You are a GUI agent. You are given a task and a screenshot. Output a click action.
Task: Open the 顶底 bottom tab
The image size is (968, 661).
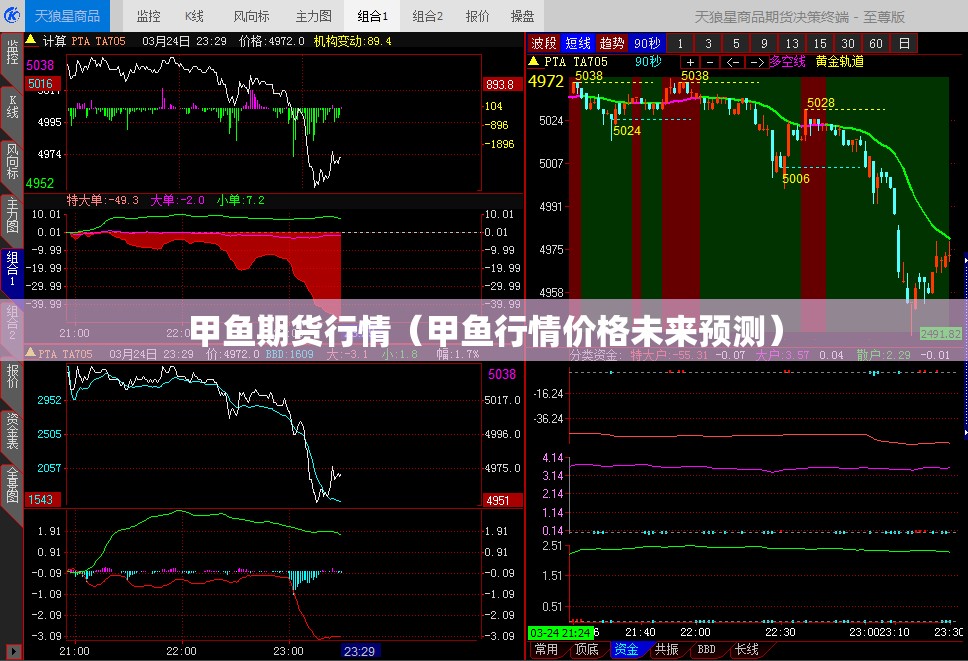pos(586,649)
